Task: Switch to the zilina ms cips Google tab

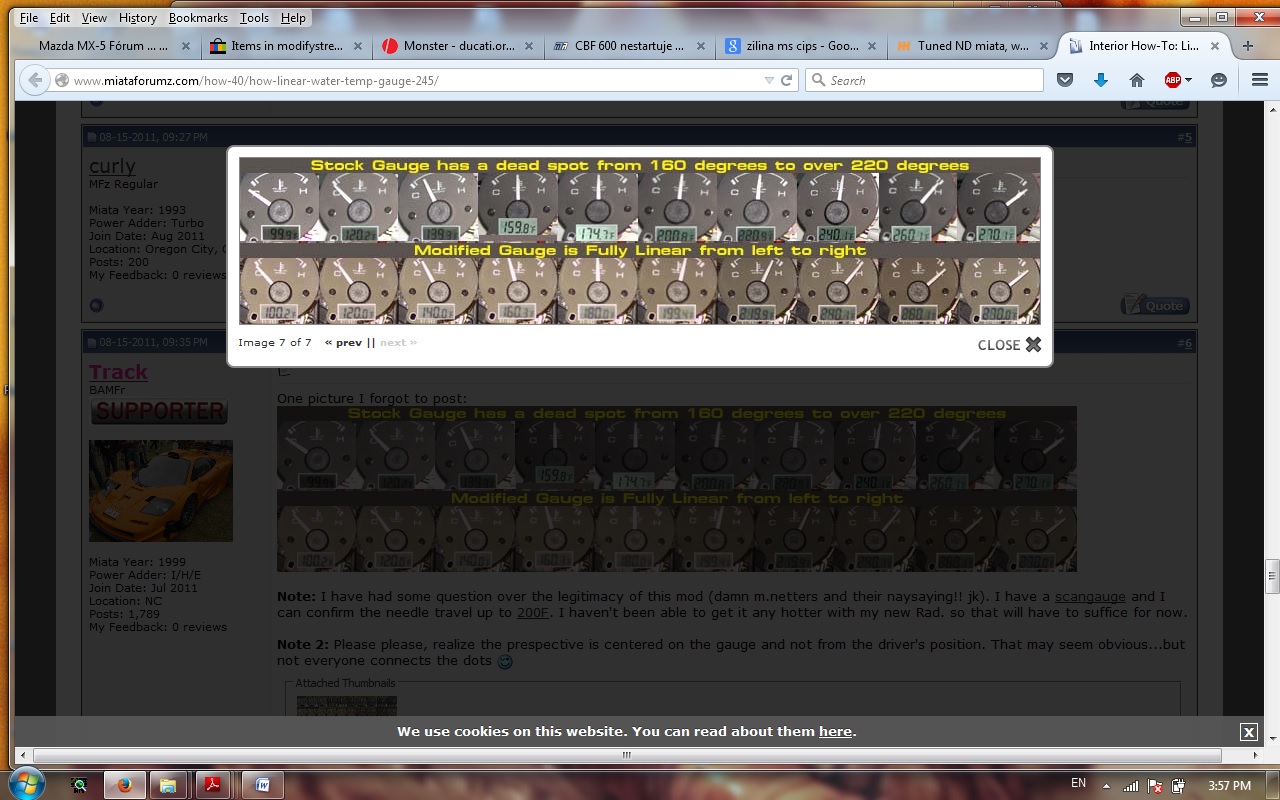Action: point(801,46)
